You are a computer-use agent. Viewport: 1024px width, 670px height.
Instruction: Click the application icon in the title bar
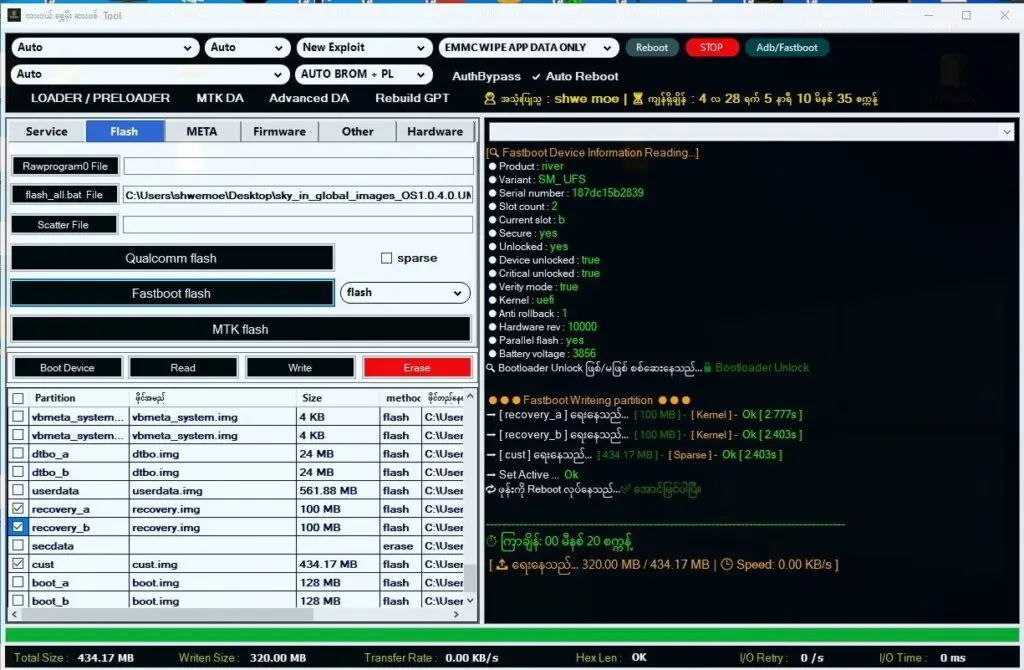pos(12,15)
